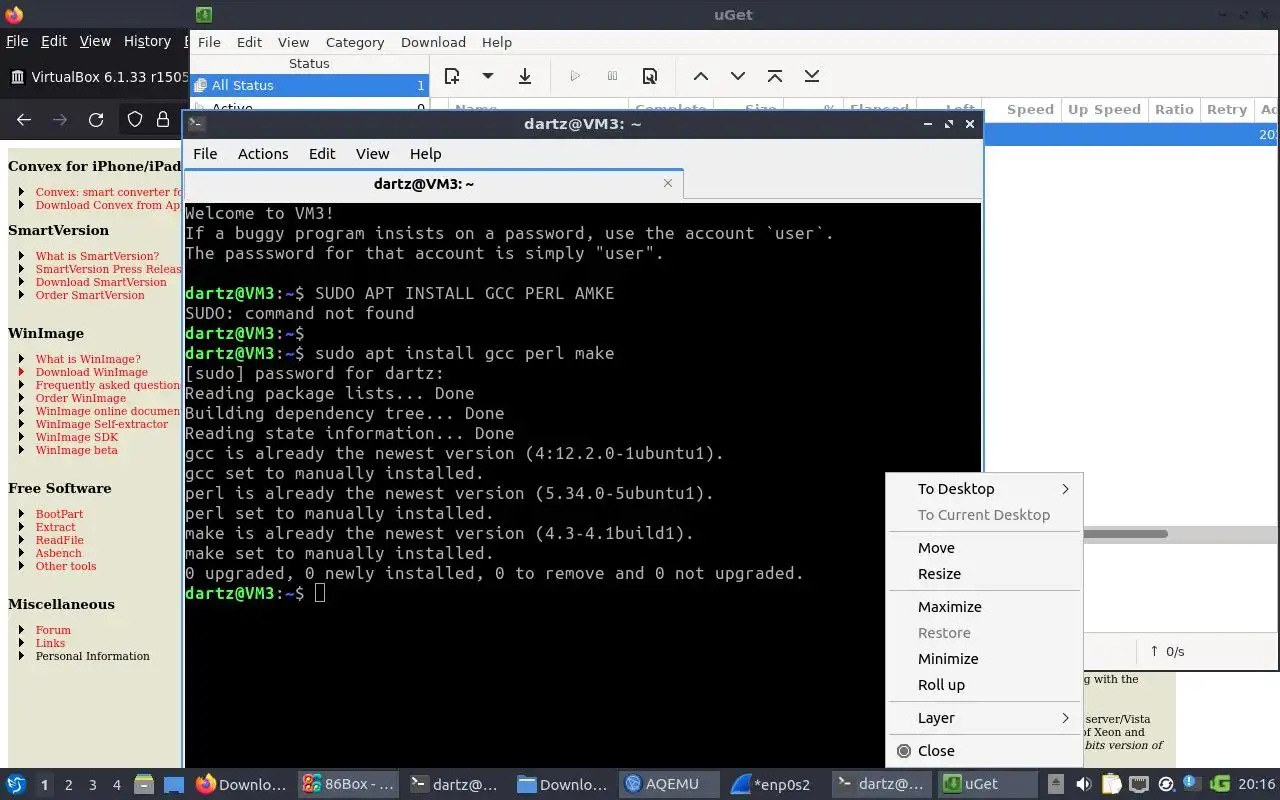
Task: Click the Up Speed column header in uGet
Action: point(1104,109)
